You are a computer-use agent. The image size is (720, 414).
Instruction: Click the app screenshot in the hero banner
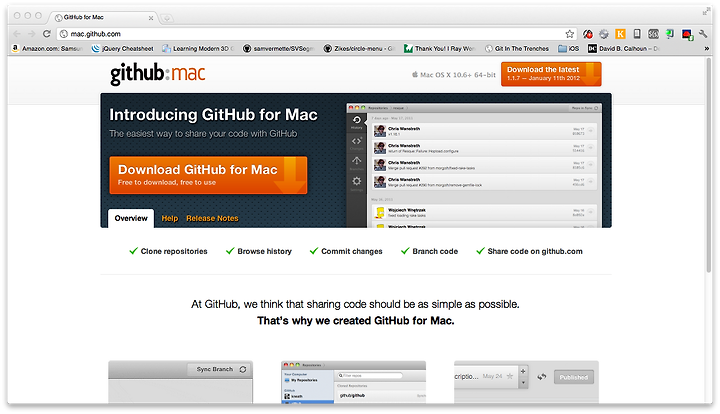[474, 165]
